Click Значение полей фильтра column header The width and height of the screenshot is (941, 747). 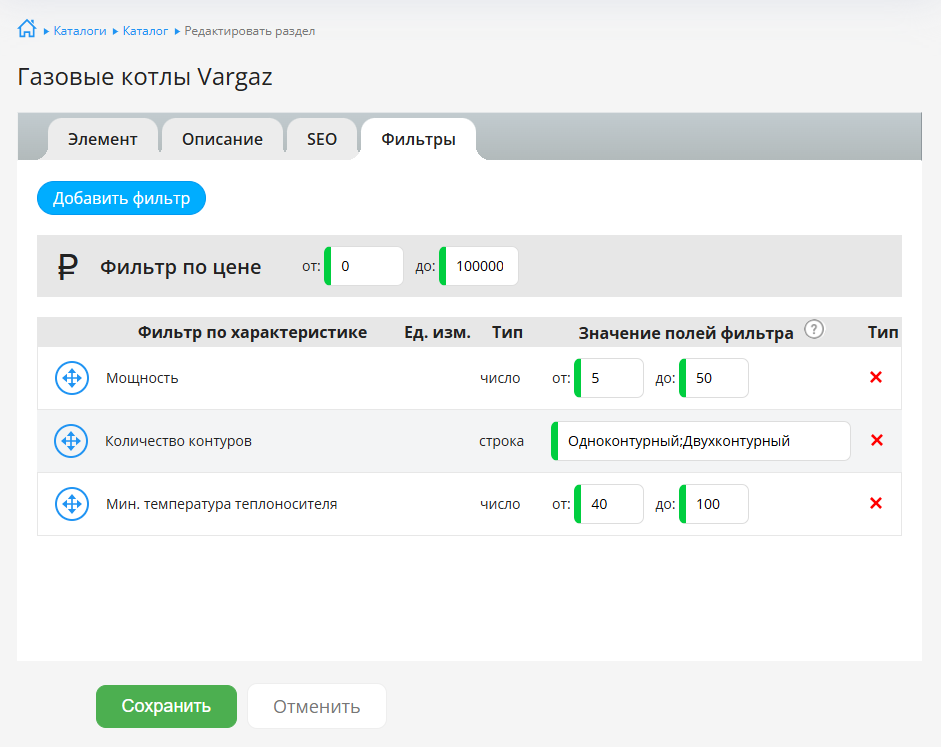[x=686, y=333]
